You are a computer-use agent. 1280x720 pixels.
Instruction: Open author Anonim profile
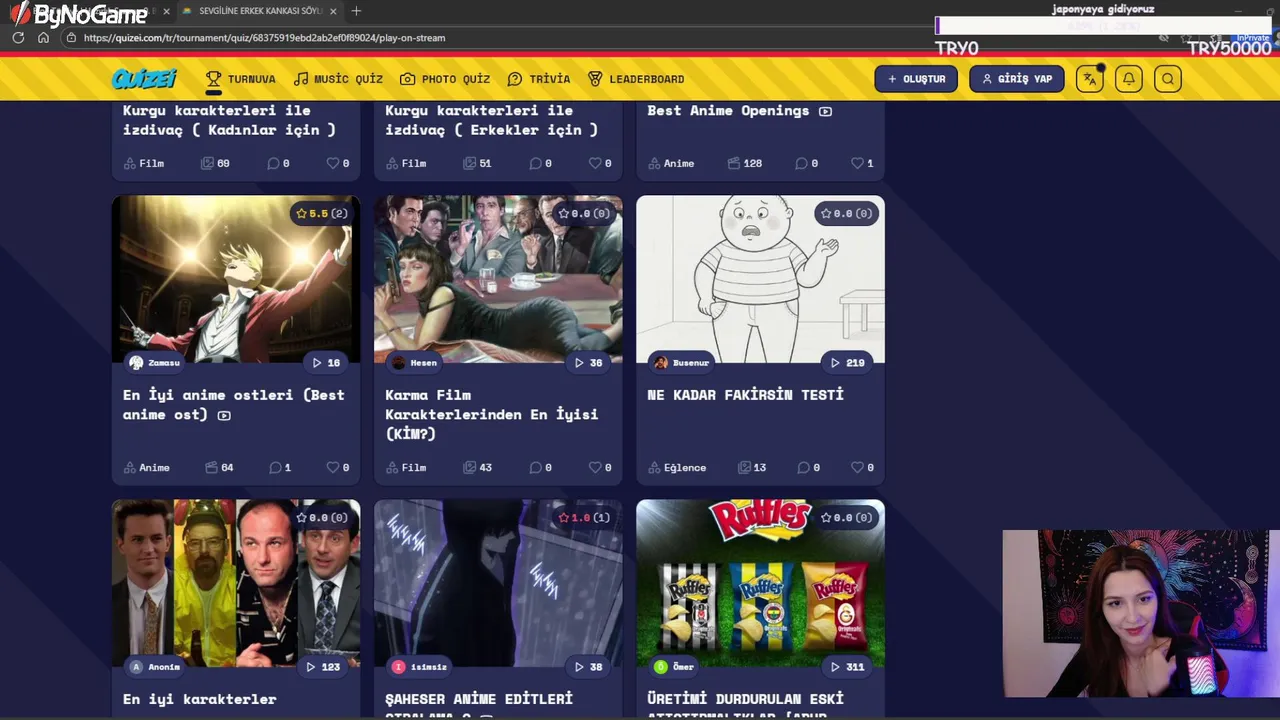click(x=155, y=666)
